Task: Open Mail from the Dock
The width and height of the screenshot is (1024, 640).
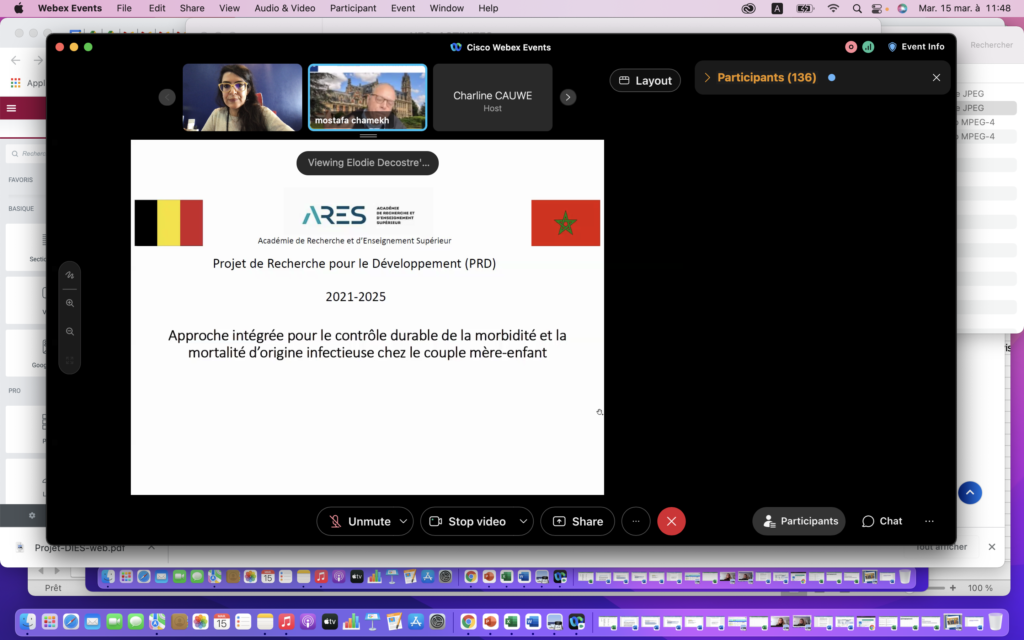Action: pyautogui.click(x=92, y=621)
